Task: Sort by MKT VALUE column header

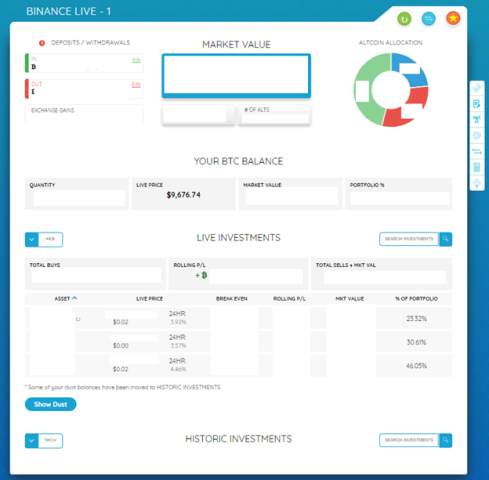Action: [x=349, y=299]
